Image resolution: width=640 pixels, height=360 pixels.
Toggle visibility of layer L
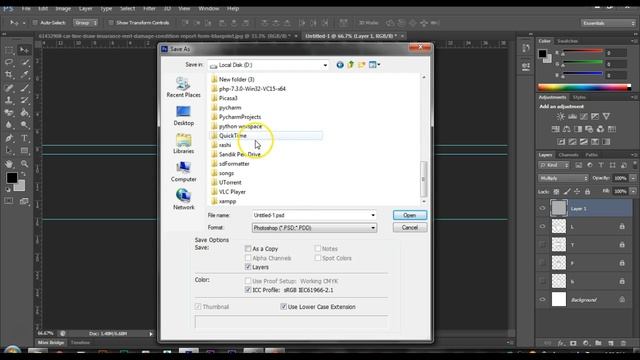(x=542, y=227)
